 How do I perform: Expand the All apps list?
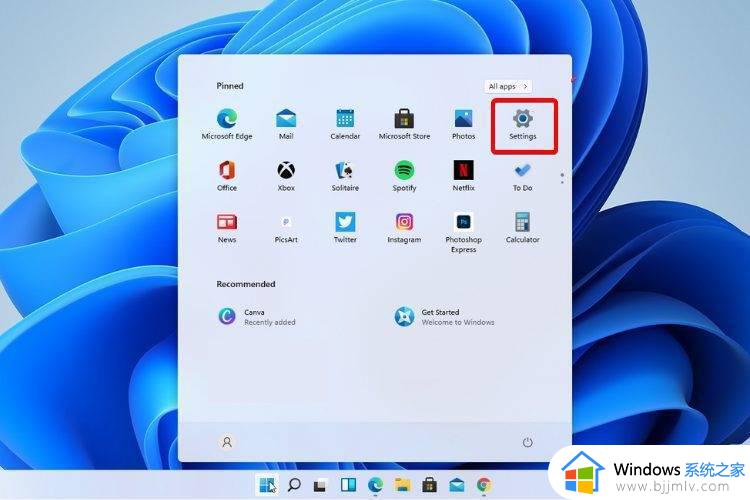[x=508, y=86]
